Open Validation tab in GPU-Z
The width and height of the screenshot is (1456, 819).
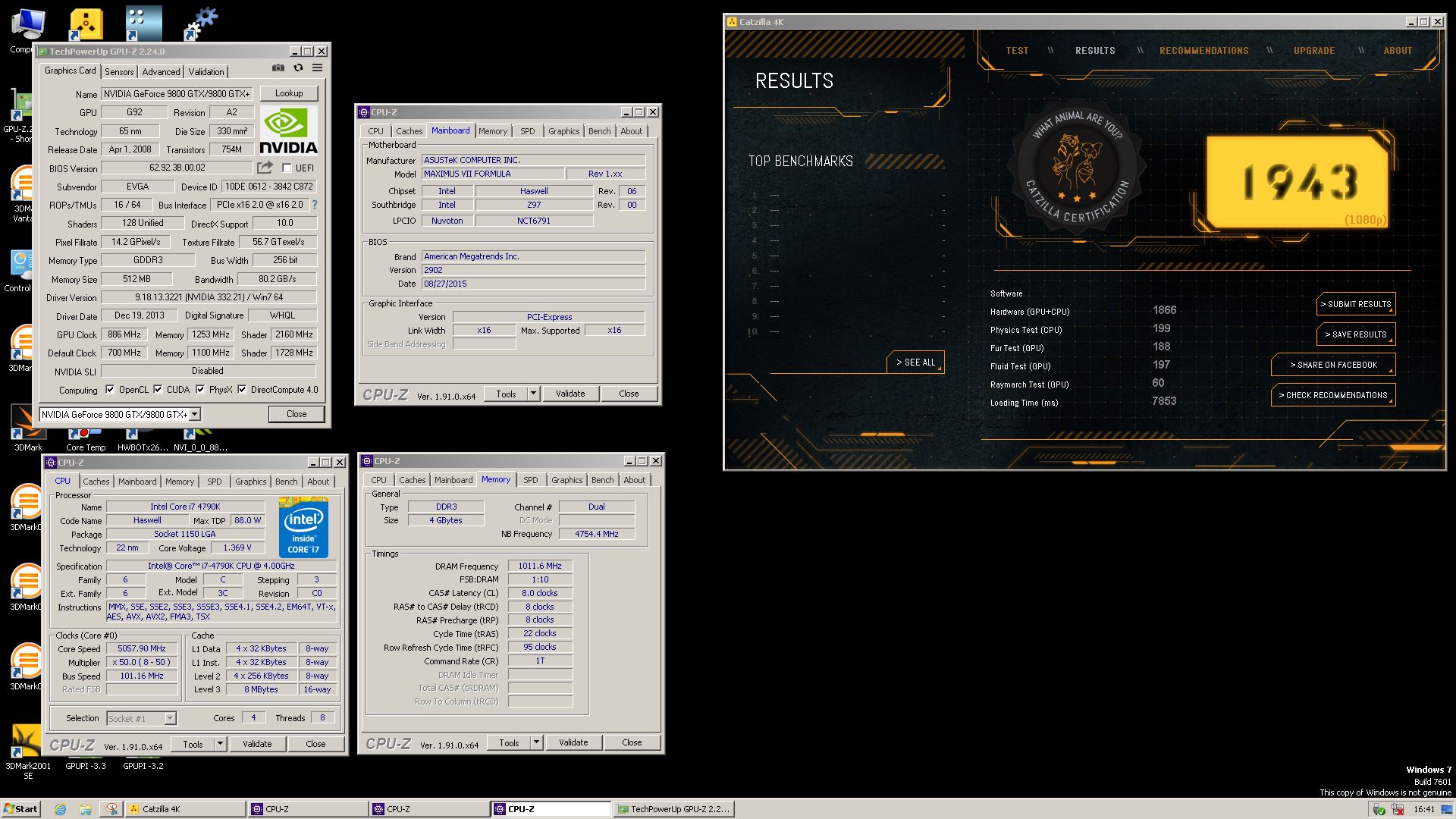coord(206,71)
